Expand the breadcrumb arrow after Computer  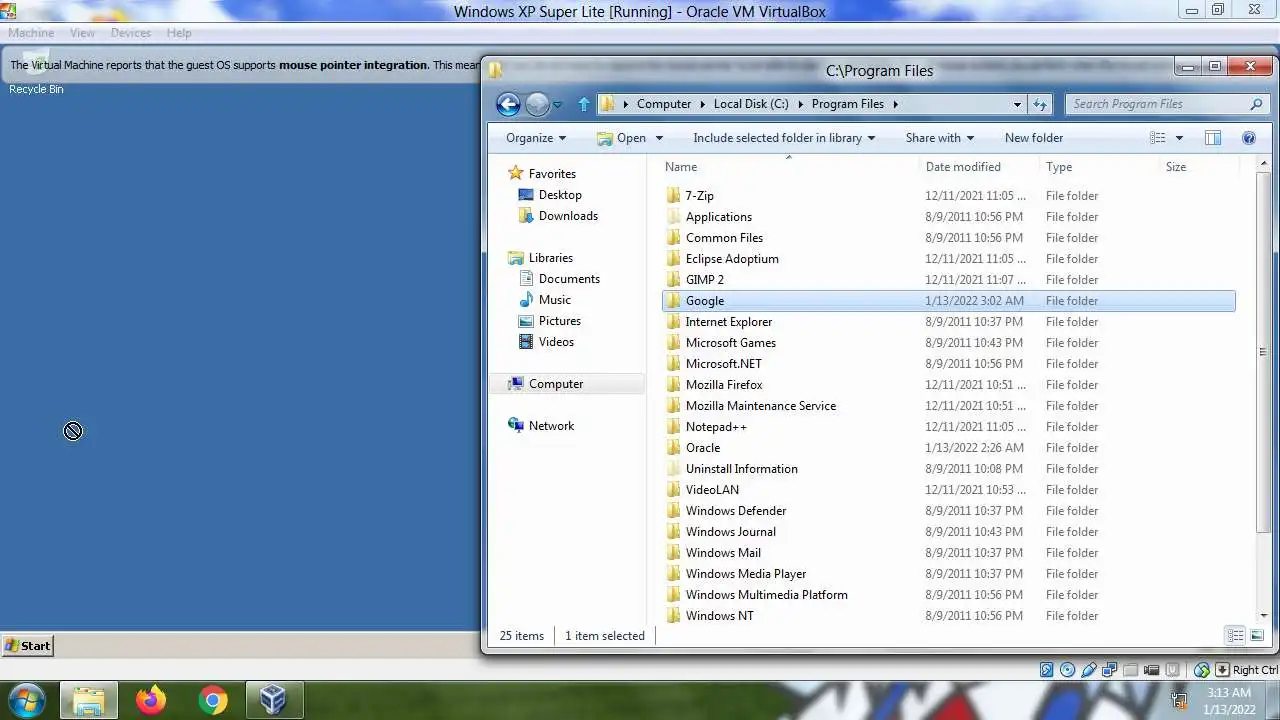(703, 104)
